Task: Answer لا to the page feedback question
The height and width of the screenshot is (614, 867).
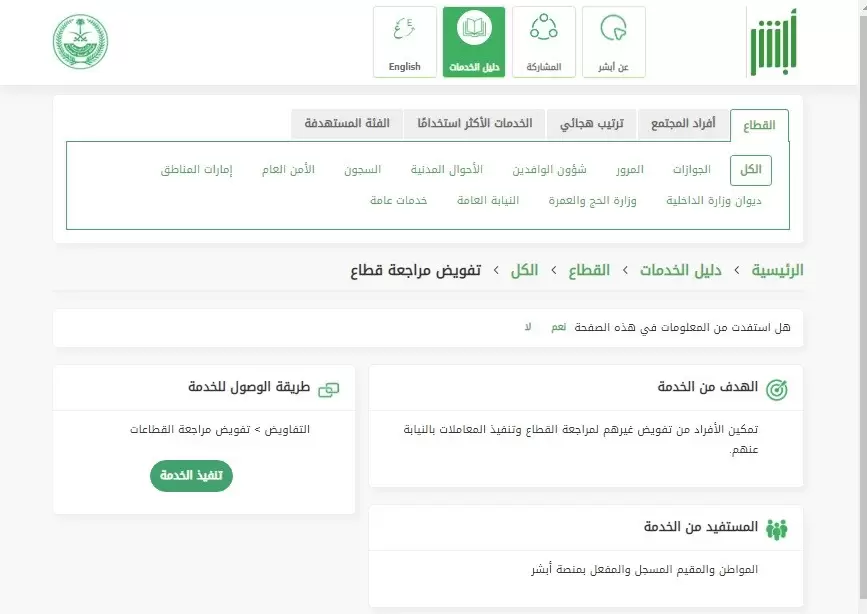Action: click(x=528, y=327)
